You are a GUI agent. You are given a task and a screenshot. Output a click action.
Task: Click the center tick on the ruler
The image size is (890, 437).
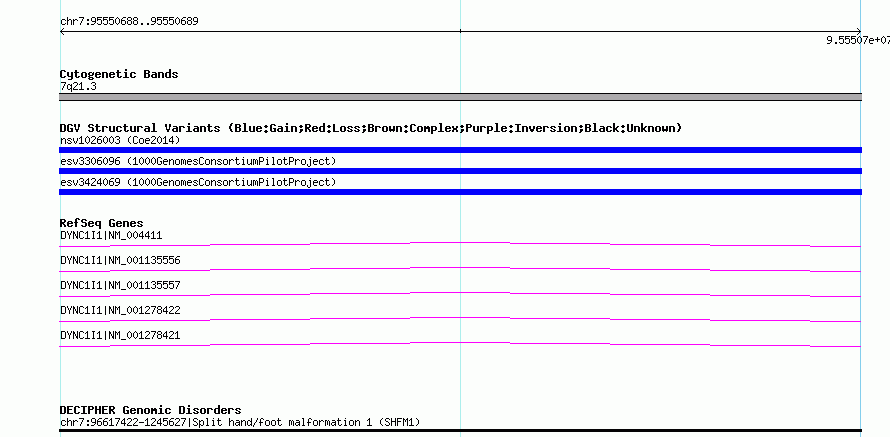tap(460, 31)
